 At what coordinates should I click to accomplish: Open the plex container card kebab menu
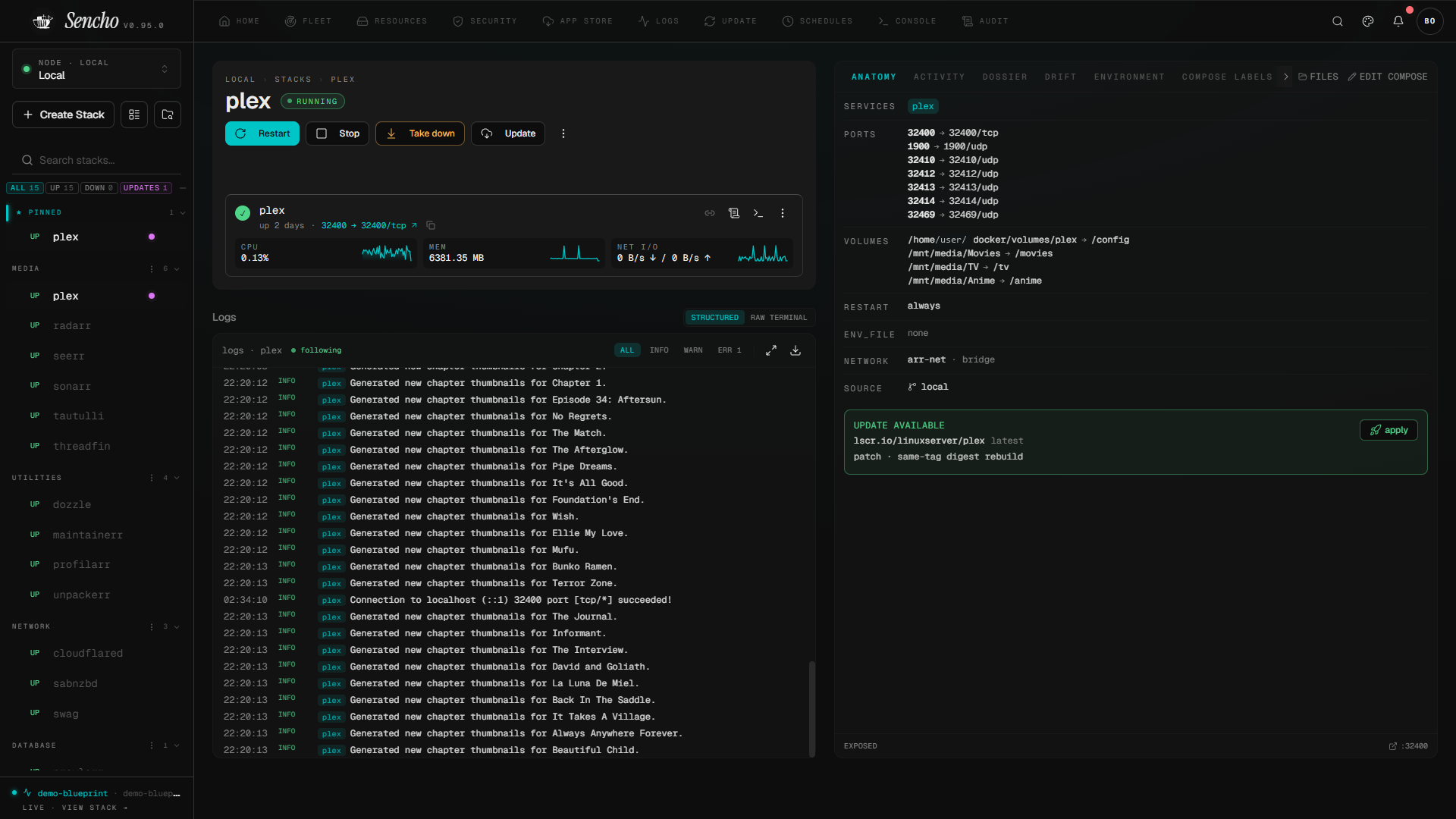click(x=783, y=213)
